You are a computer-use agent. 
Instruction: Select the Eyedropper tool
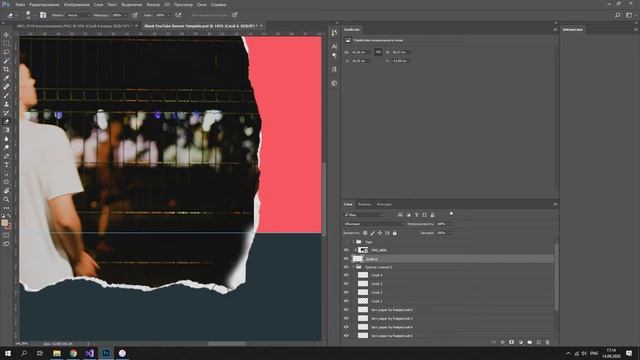(x=6, y=78)
